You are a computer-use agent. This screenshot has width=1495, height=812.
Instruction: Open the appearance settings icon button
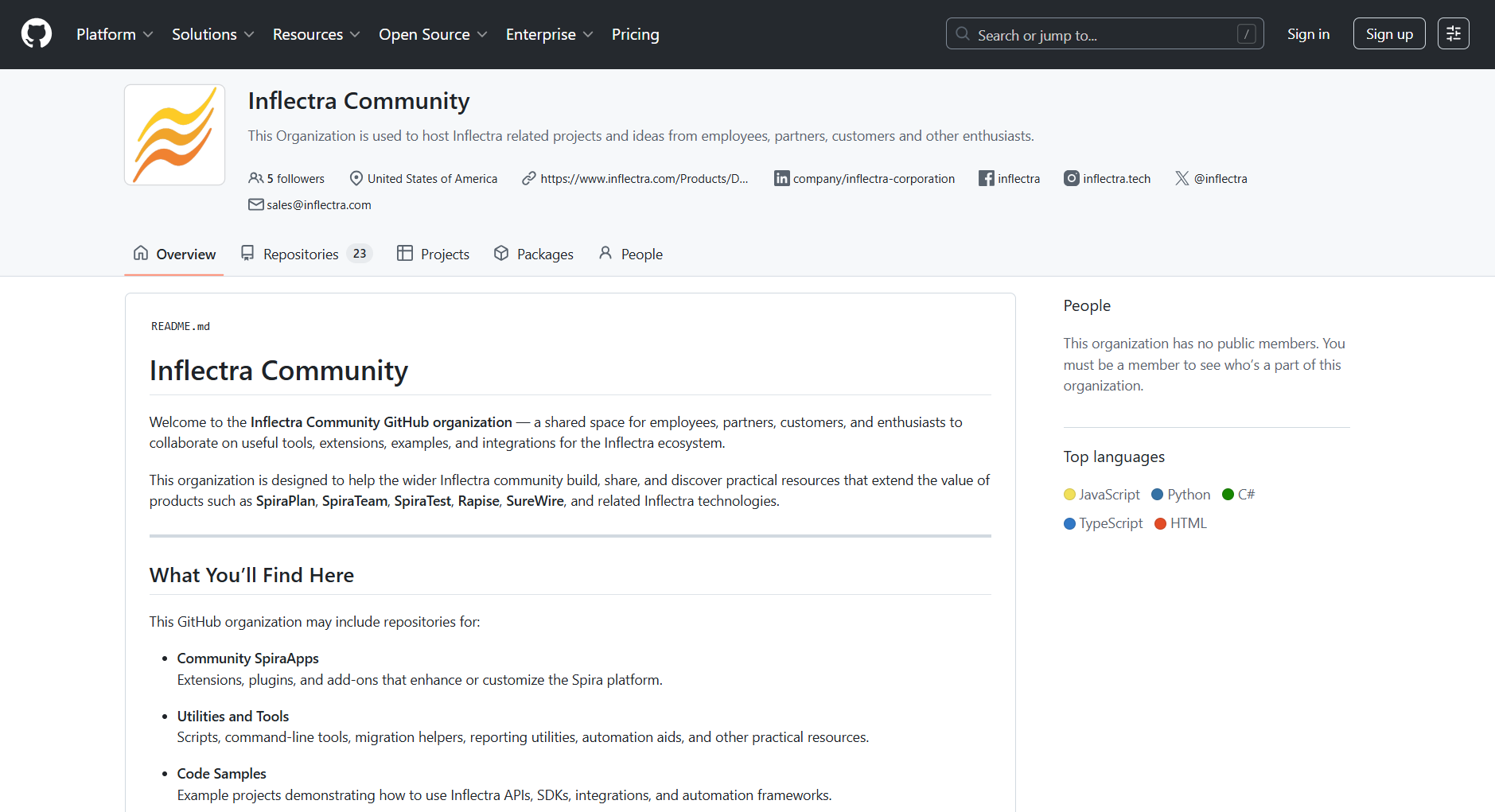coord(1453,33)
